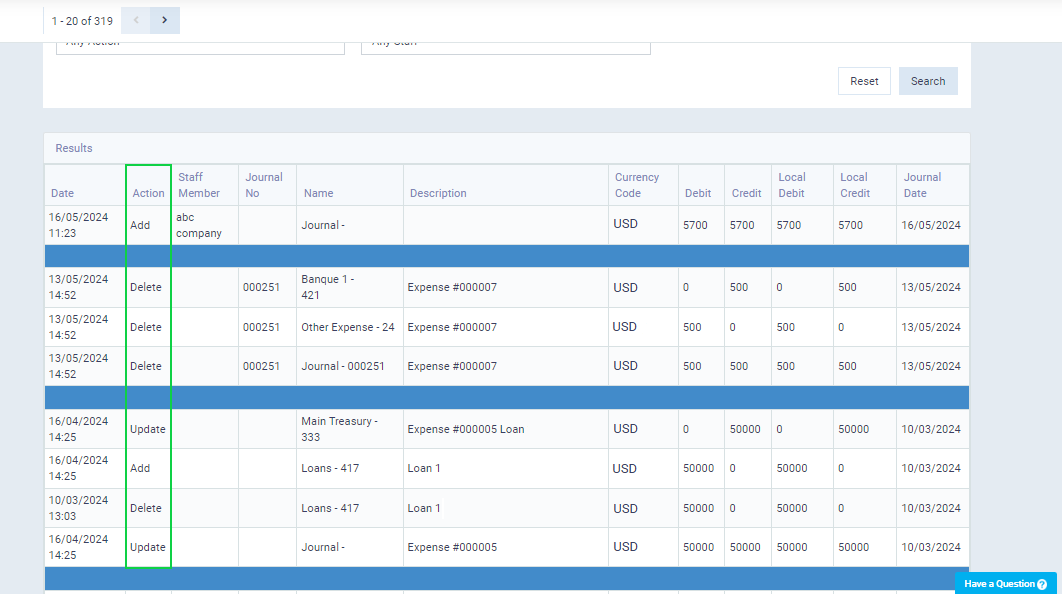Click the '1 - 20 of 319' pagination text

click(x=82, y=21)
